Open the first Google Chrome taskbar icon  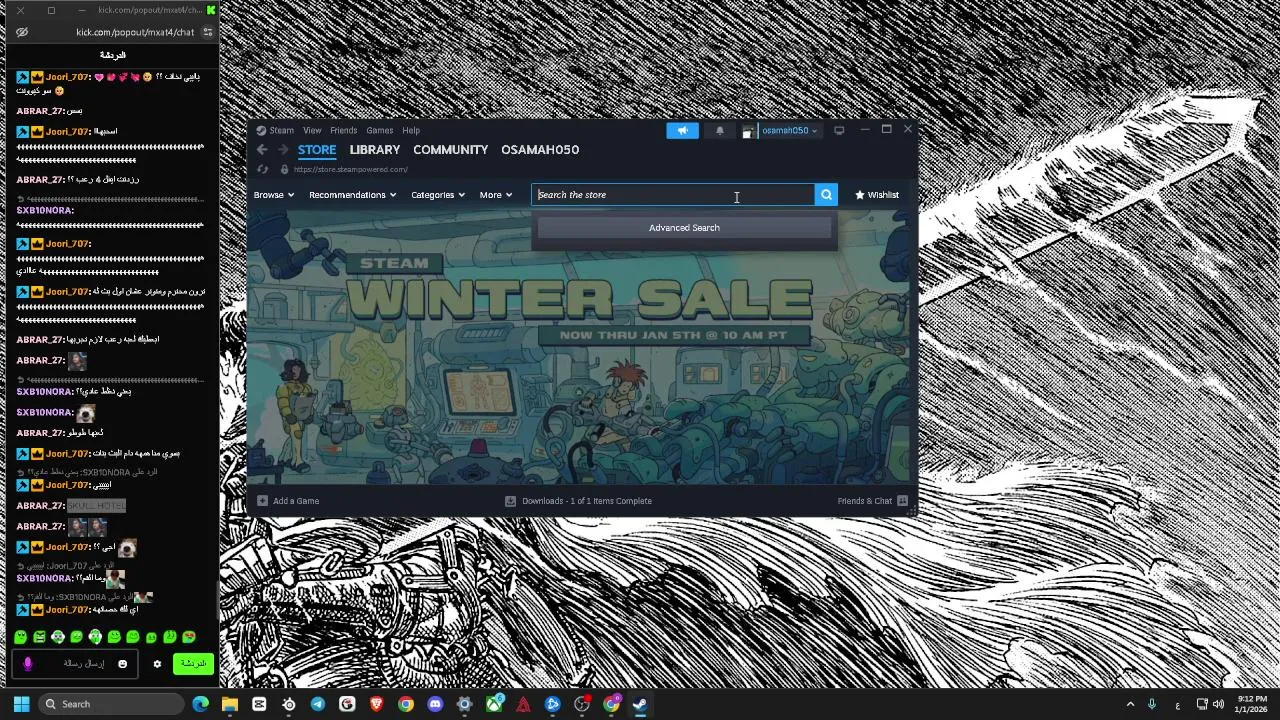pos(405,704)
